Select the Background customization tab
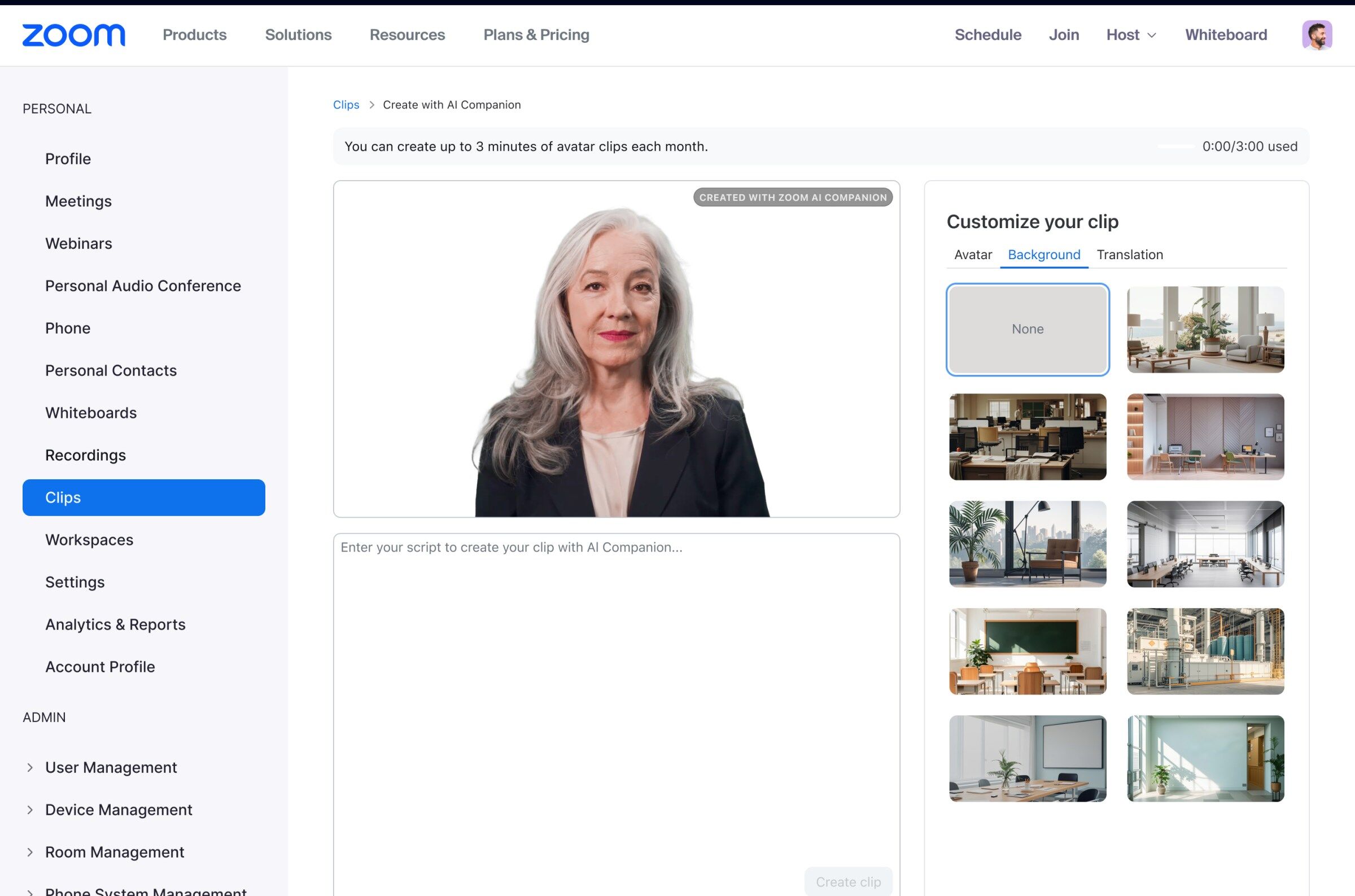This screenshot has width=1355, height=896. 1044,255
